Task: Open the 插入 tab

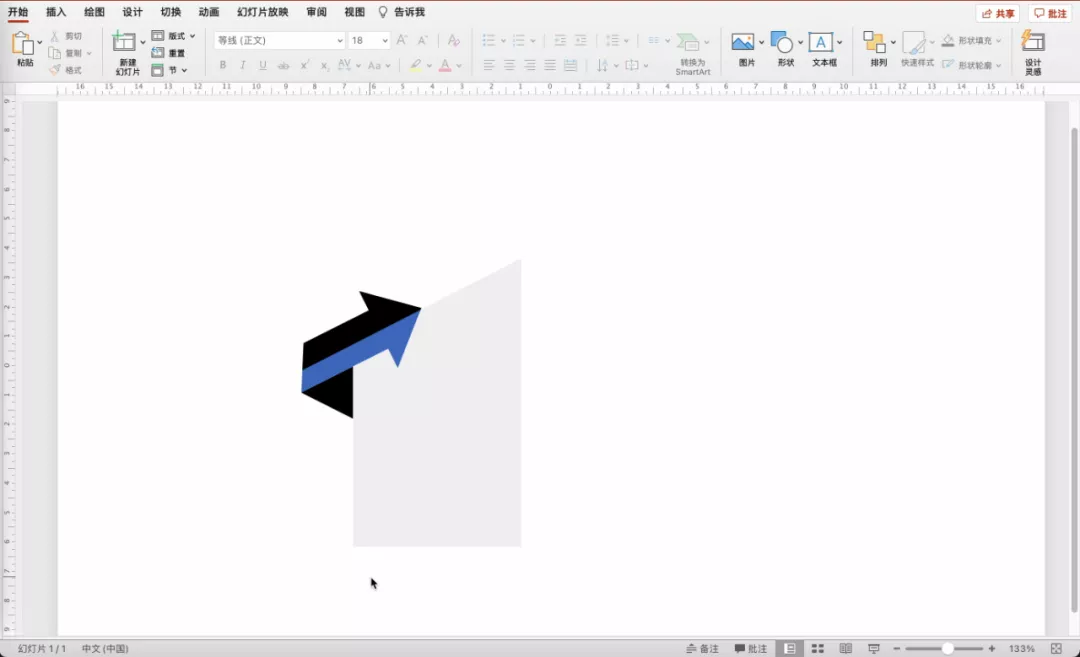Action: tap(56, 12)
